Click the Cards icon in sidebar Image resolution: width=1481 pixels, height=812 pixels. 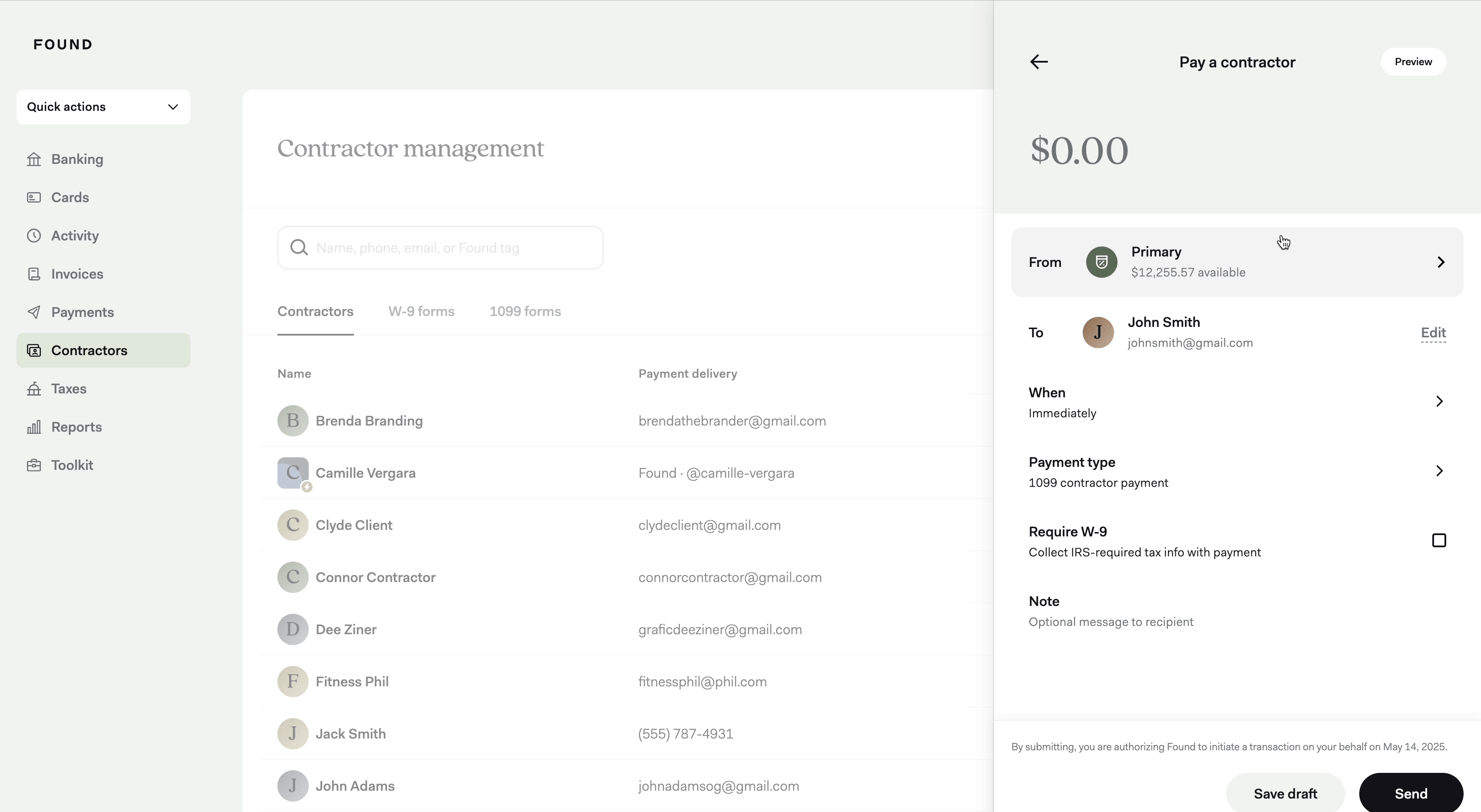(34, 197)
